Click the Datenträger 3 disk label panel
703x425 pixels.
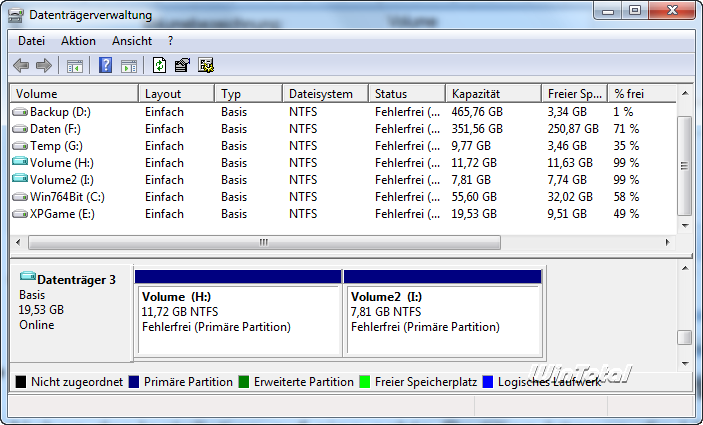coord(71,313)
